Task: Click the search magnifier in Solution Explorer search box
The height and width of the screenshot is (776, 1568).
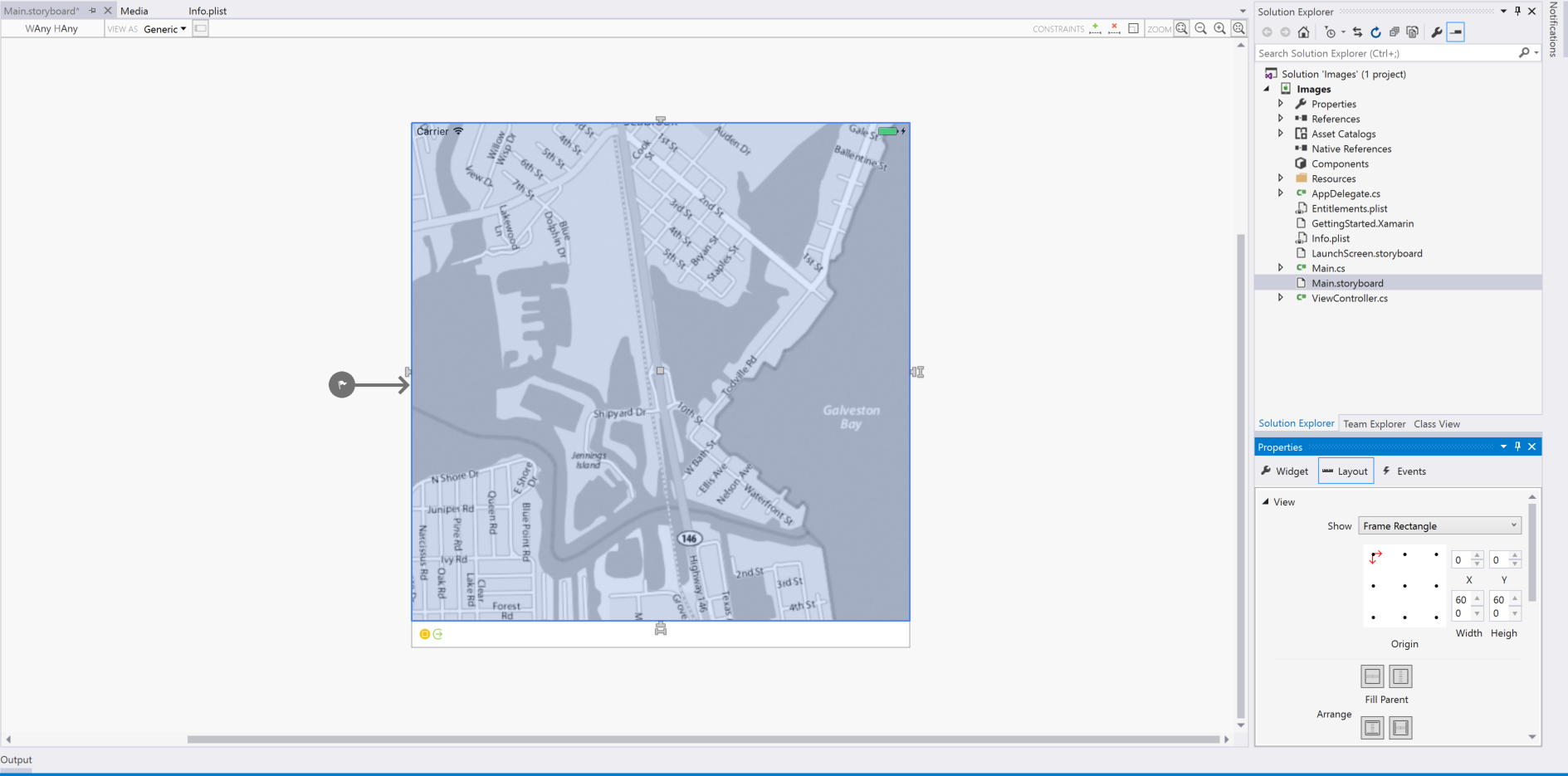Action: click(x=1524, y=52)
